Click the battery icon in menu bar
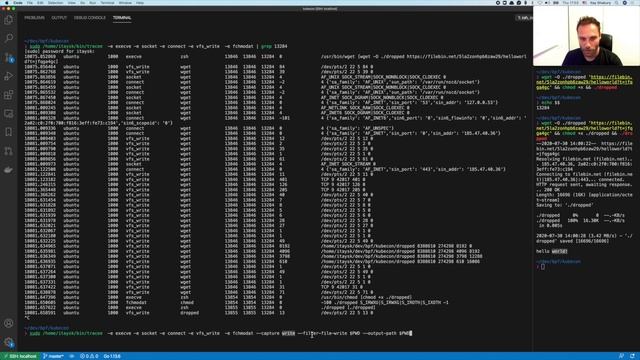This screenshot has height=360, width=640. (x=556, y=3)
